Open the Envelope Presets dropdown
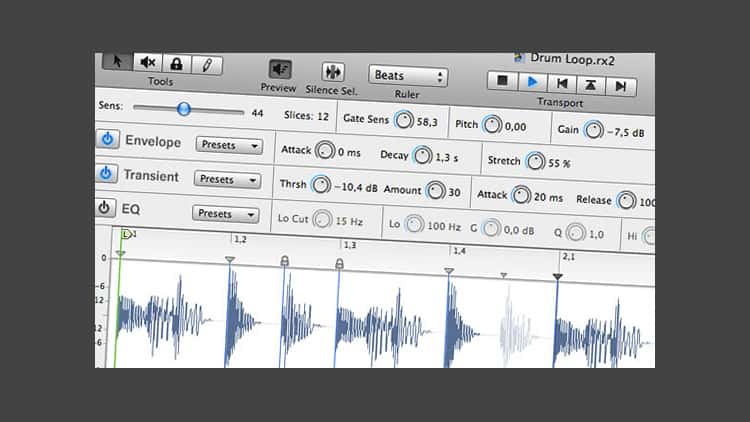This screenshot has width=750, height=422. click(229, 145)
